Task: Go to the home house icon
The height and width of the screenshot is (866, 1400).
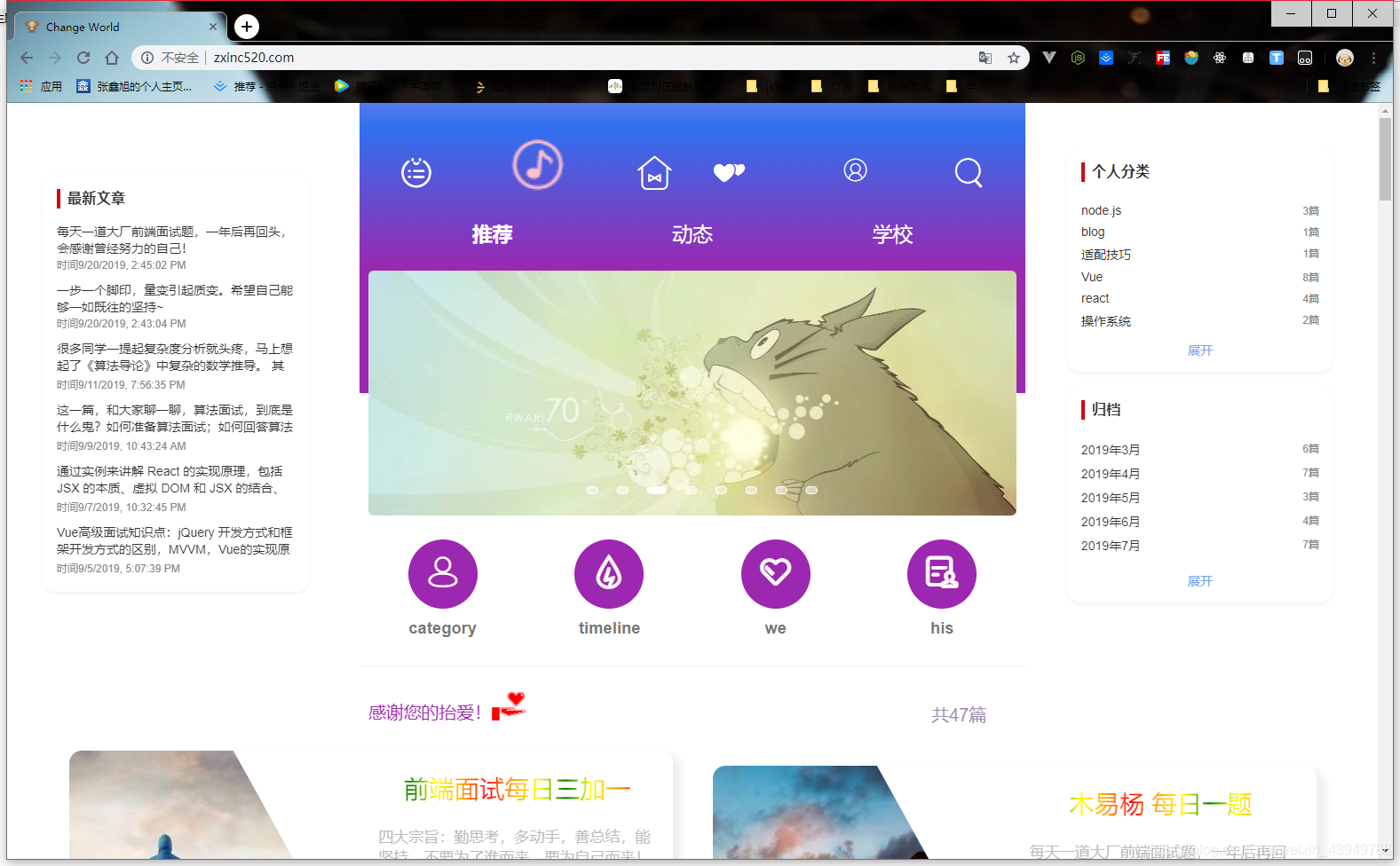Action: click(x=654, y=172)
